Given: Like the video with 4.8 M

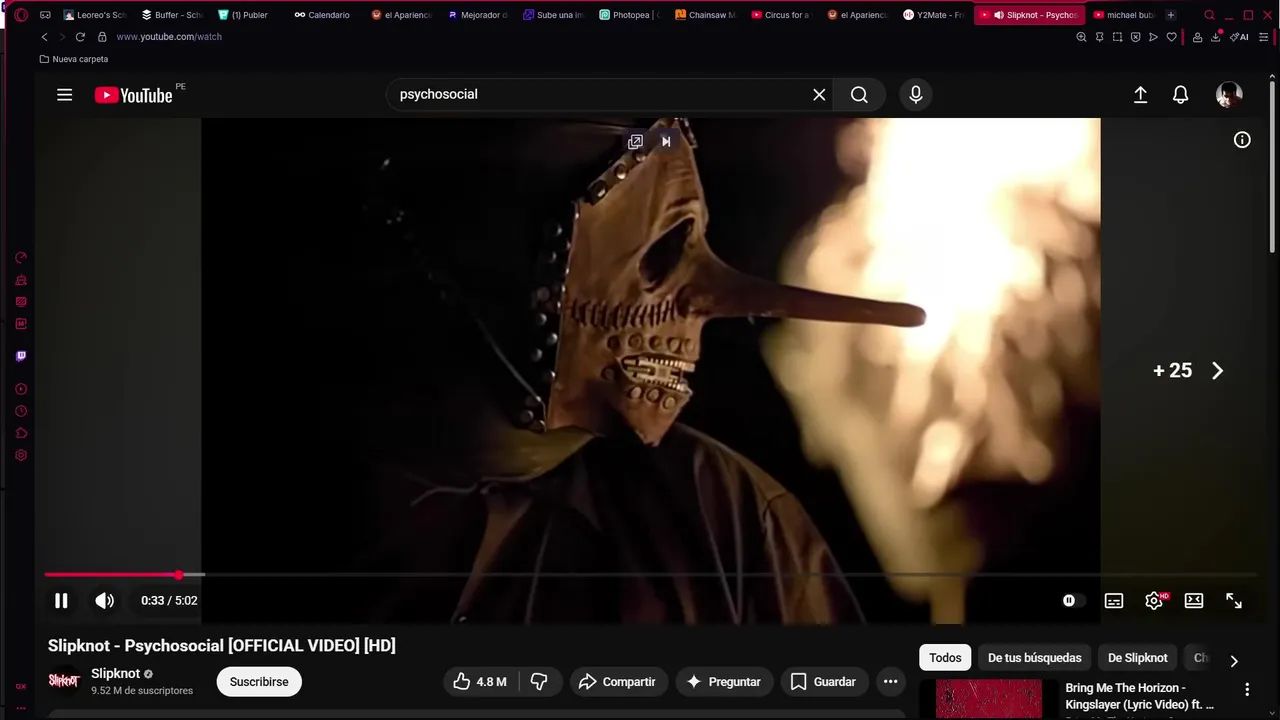Looking at the screenshot, I should pyautogui.click(x=479, y=682).
